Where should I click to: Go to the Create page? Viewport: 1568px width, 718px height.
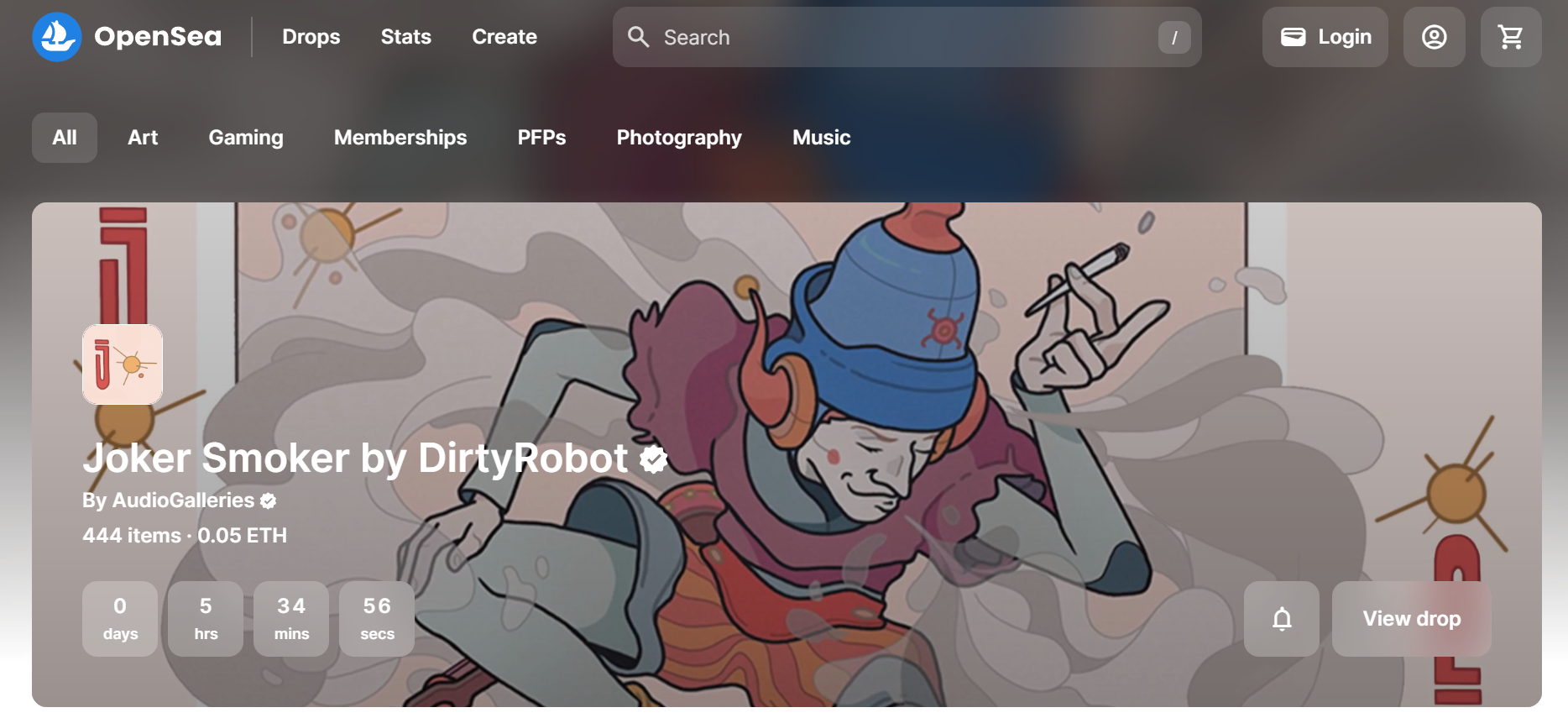click(x=504, y=37)
